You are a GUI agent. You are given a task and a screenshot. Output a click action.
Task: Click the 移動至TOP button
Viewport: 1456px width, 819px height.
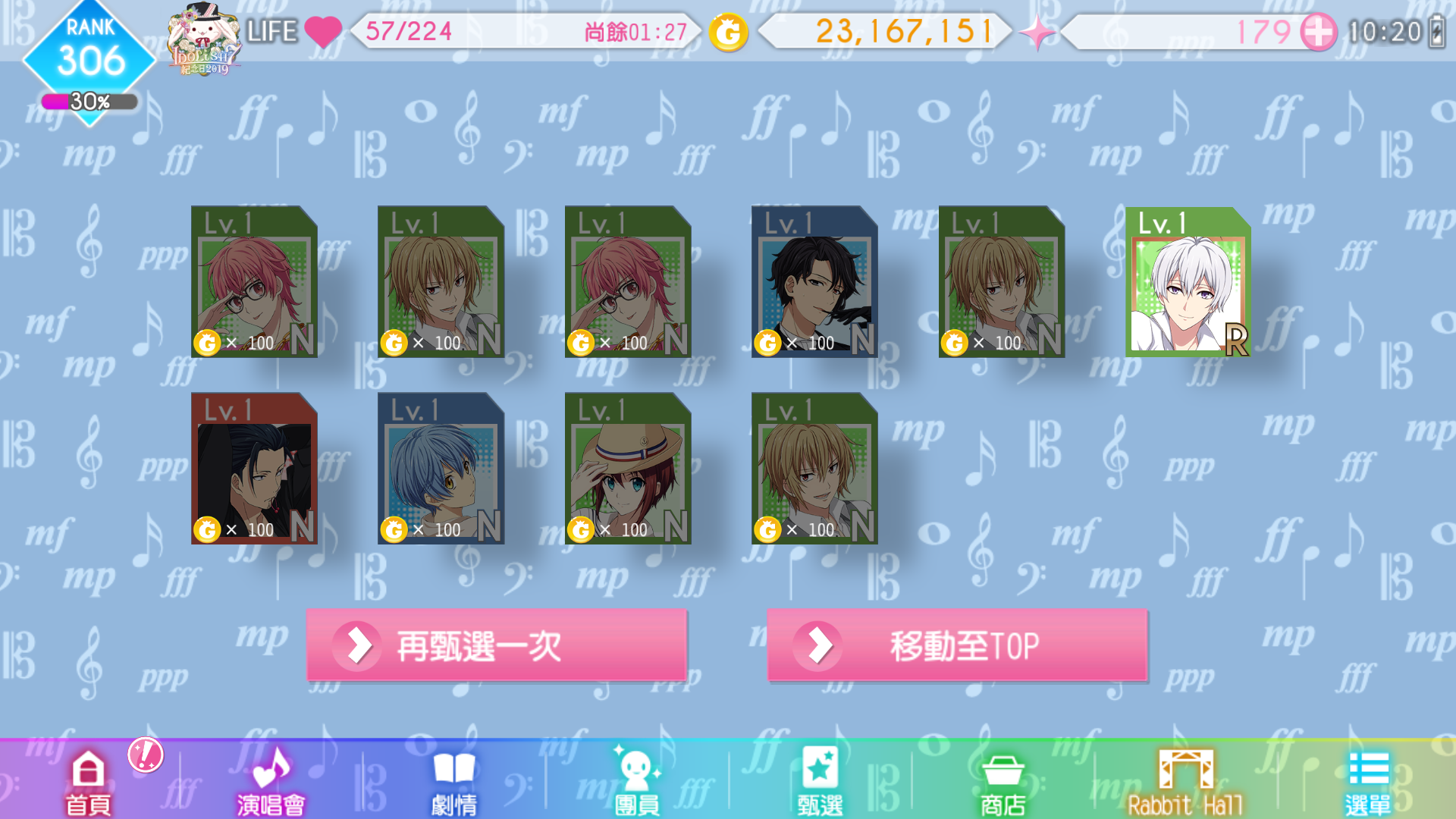click(957, 645)
